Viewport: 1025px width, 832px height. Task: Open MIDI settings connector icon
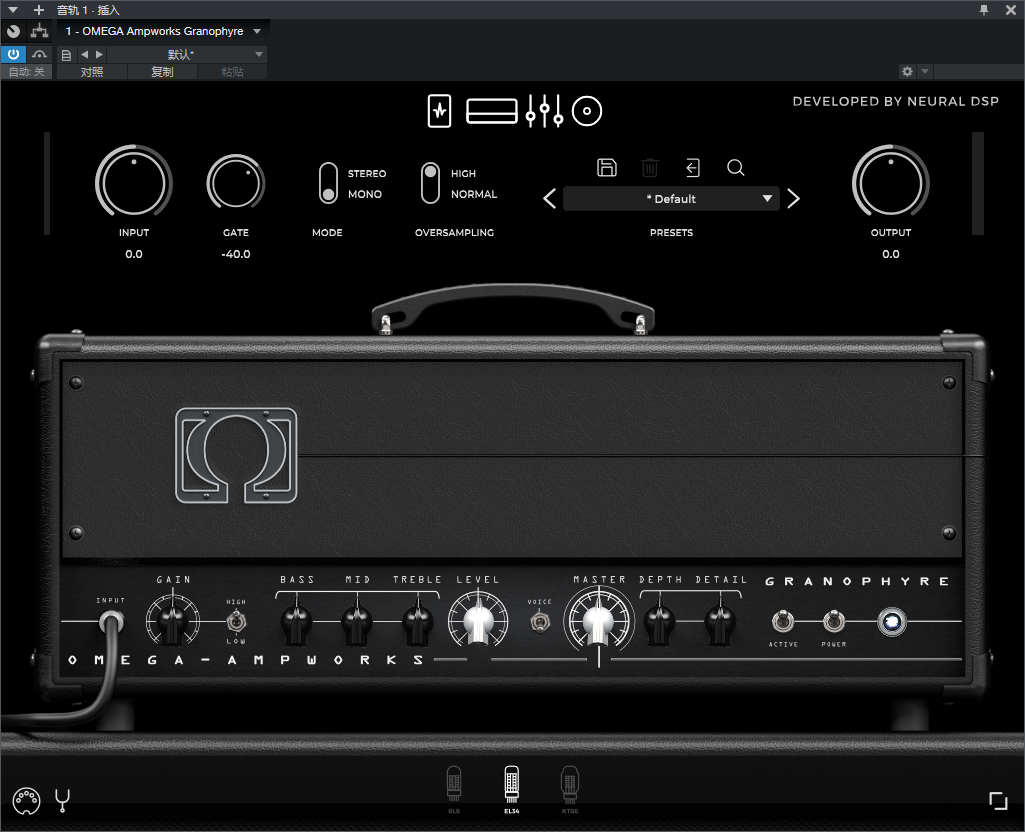click(x=26, y=801)
